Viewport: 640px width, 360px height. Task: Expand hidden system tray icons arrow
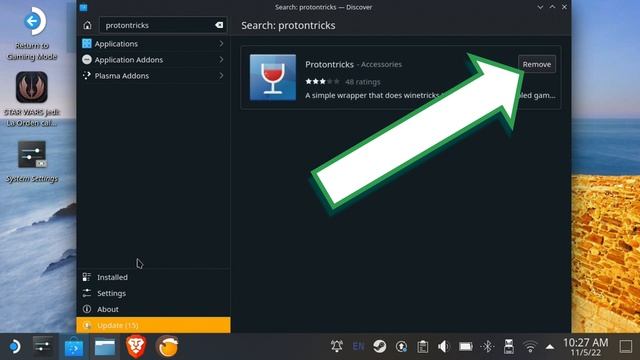550,347
